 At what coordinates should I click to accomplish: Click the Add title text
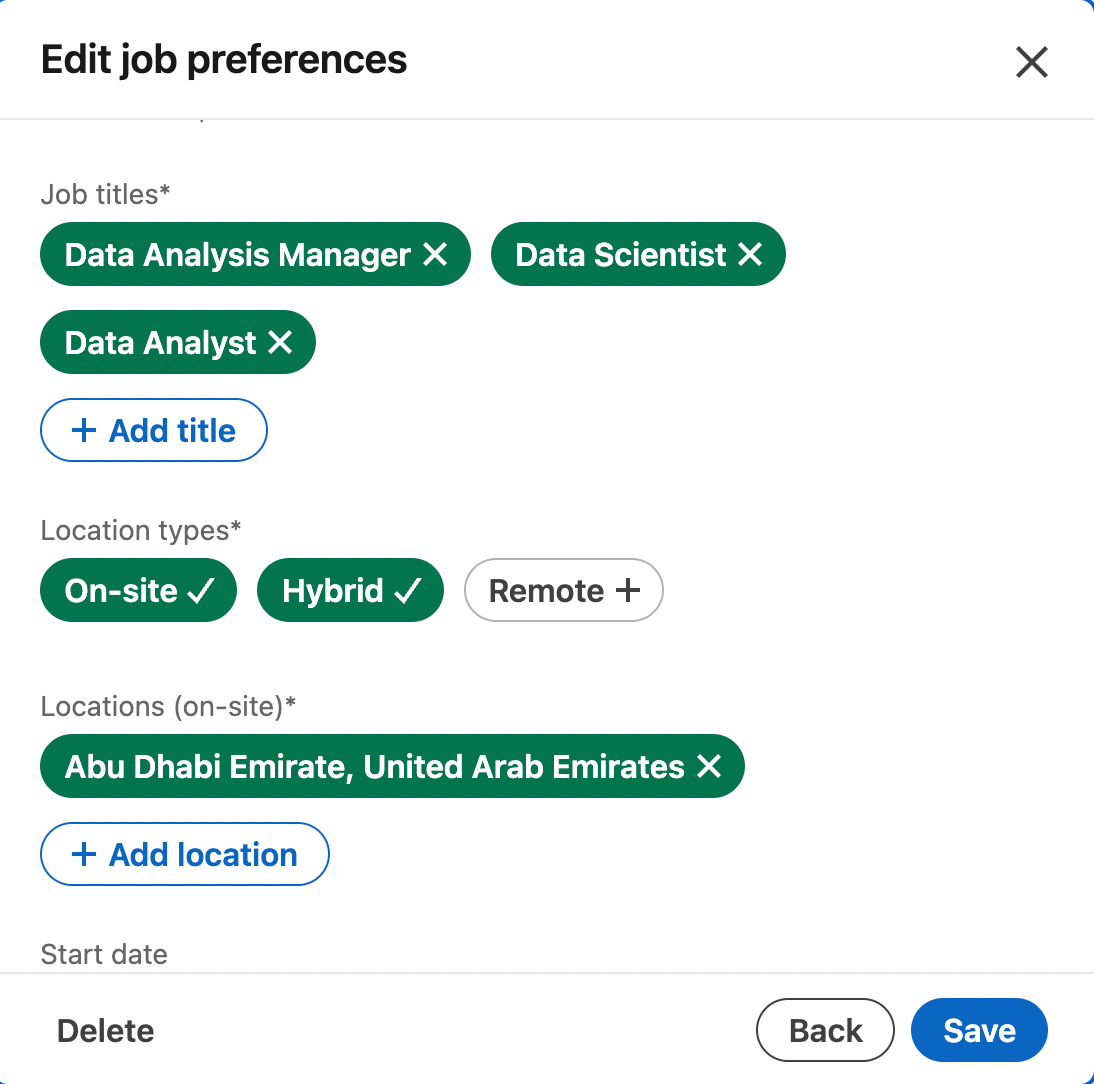(x=172, y=431)
